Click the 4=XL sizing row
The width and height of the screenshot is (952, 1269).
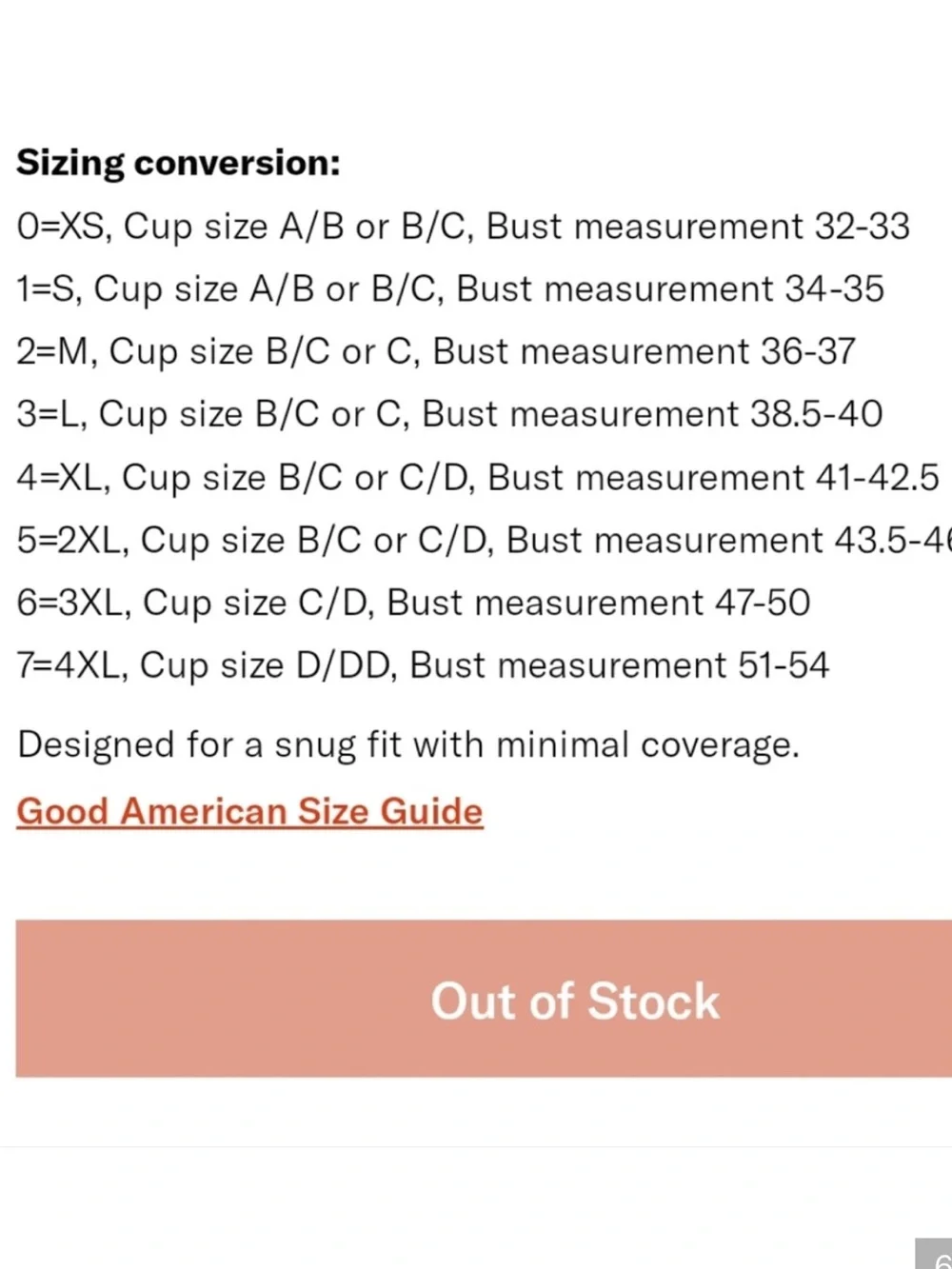tap(478, 478)
